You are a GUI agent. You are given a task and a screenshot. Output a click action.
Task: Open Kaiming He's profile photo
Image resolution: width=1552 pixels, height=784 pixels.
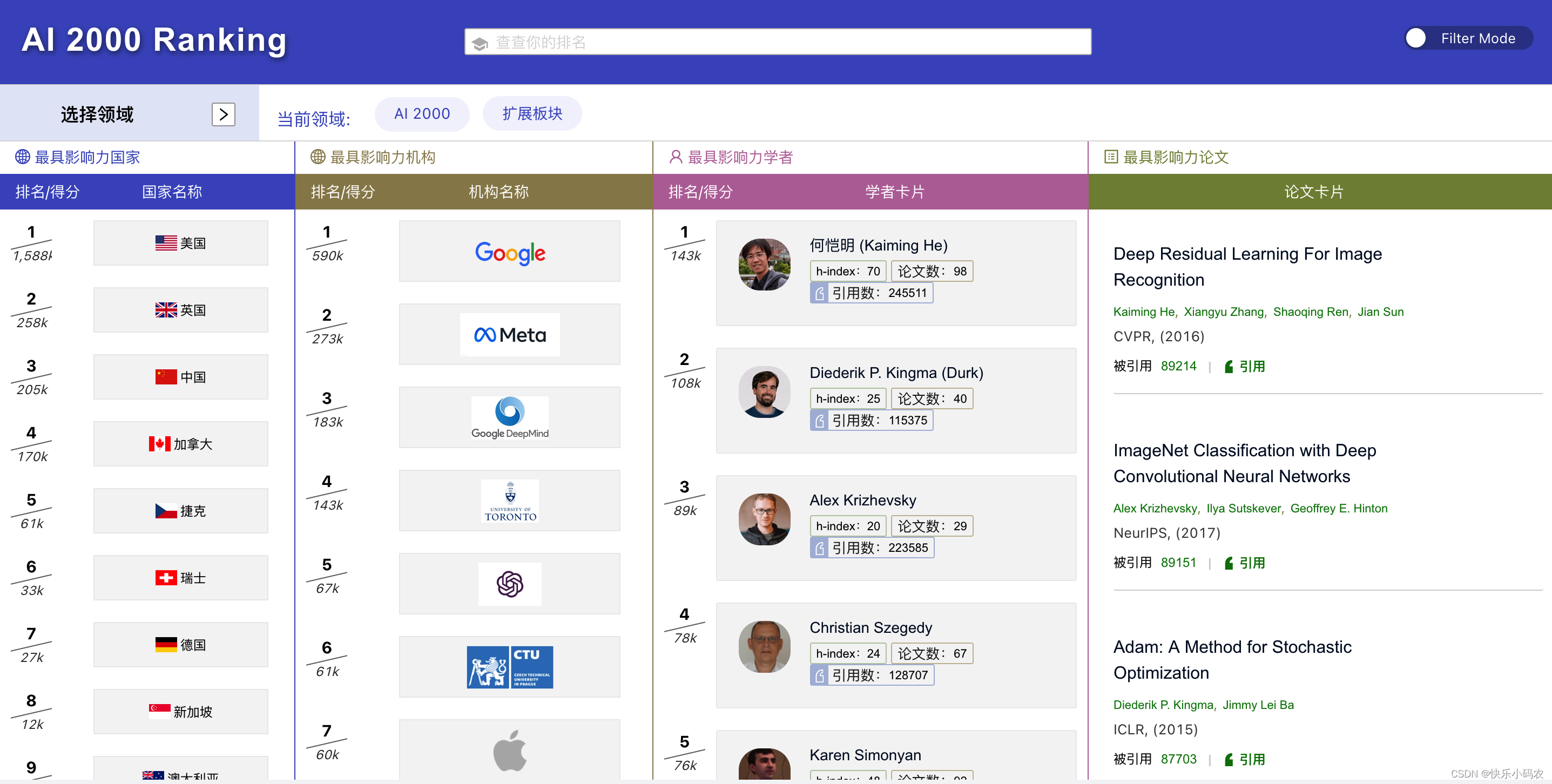click(764, 265)
